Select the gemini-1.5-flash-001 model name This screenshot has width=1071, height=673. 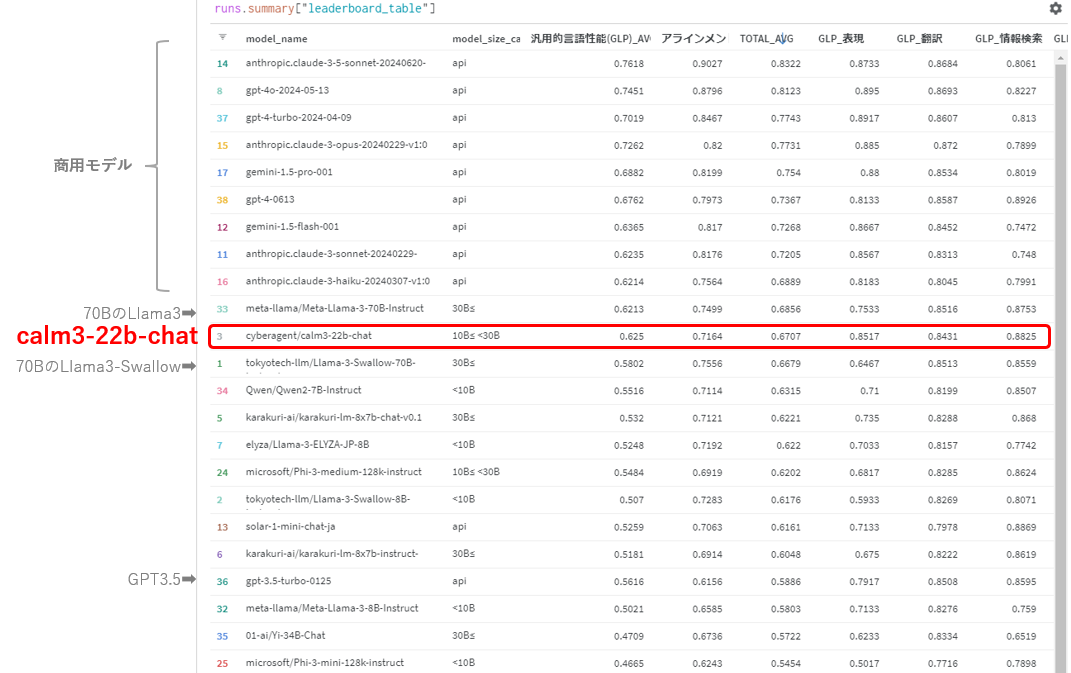coord(292,227)
